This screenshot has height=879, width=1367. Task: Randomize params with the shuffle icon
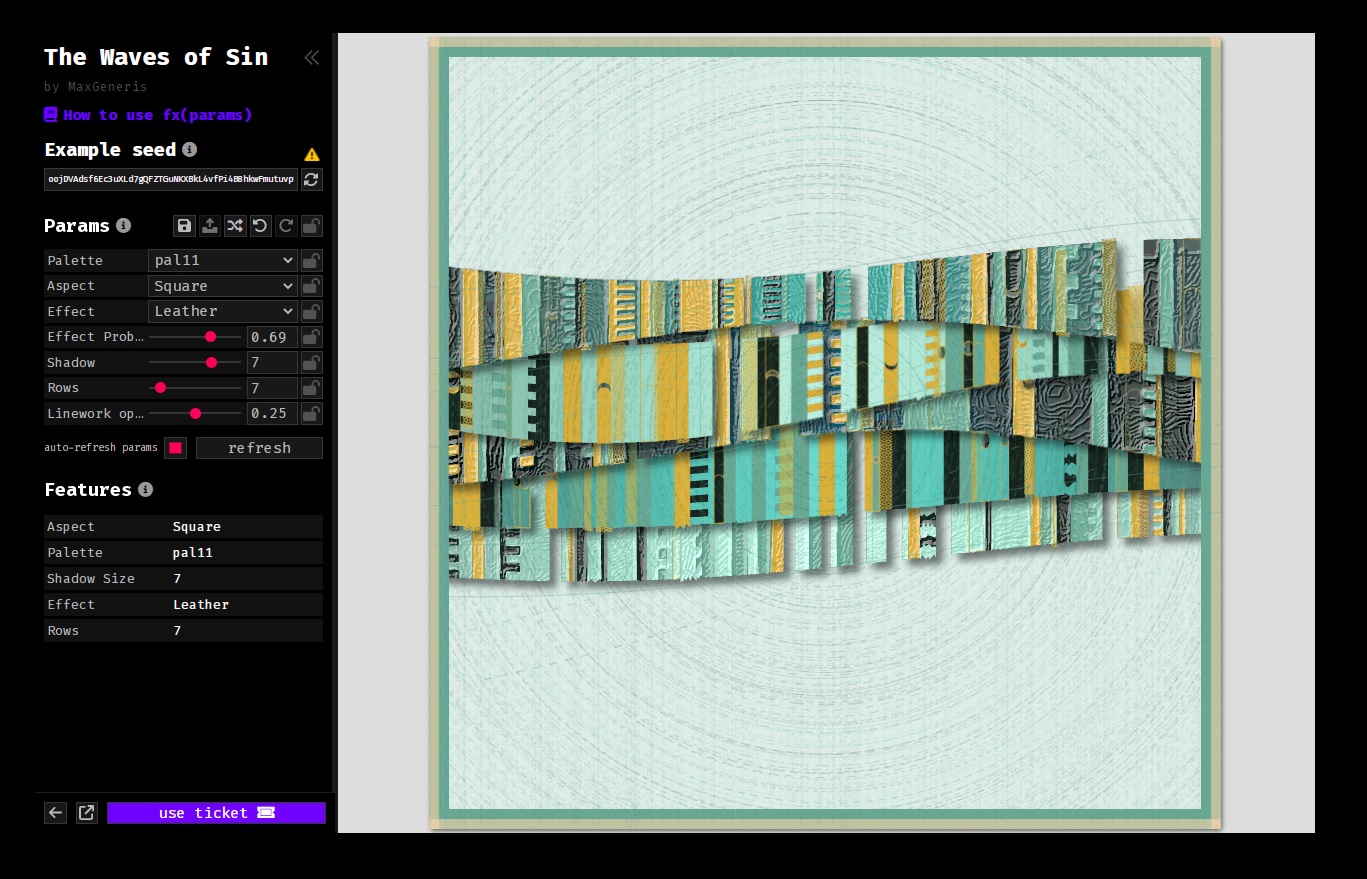[x=235, y=226]
